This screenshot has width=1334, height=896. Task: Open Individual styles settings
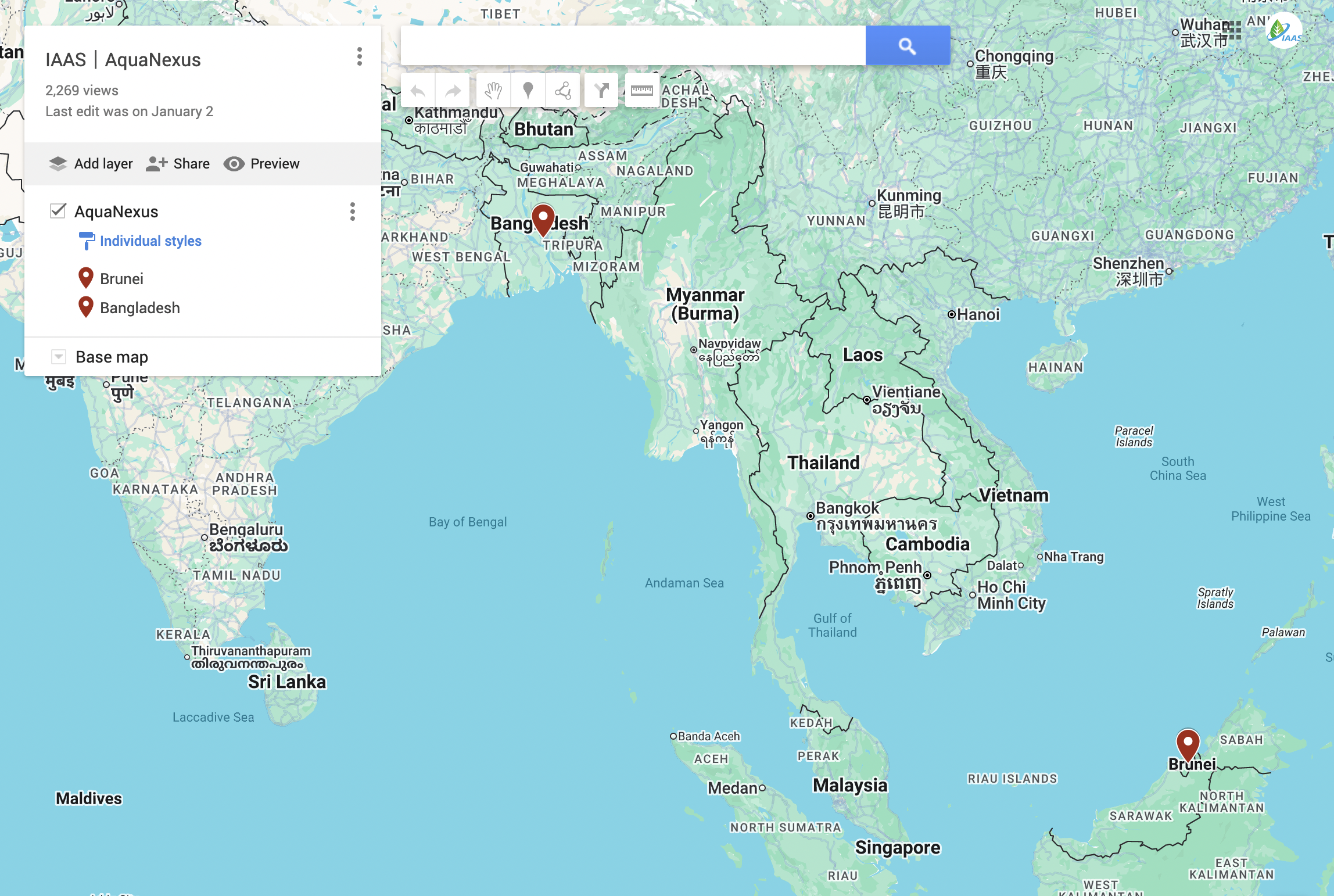point(150,241)
